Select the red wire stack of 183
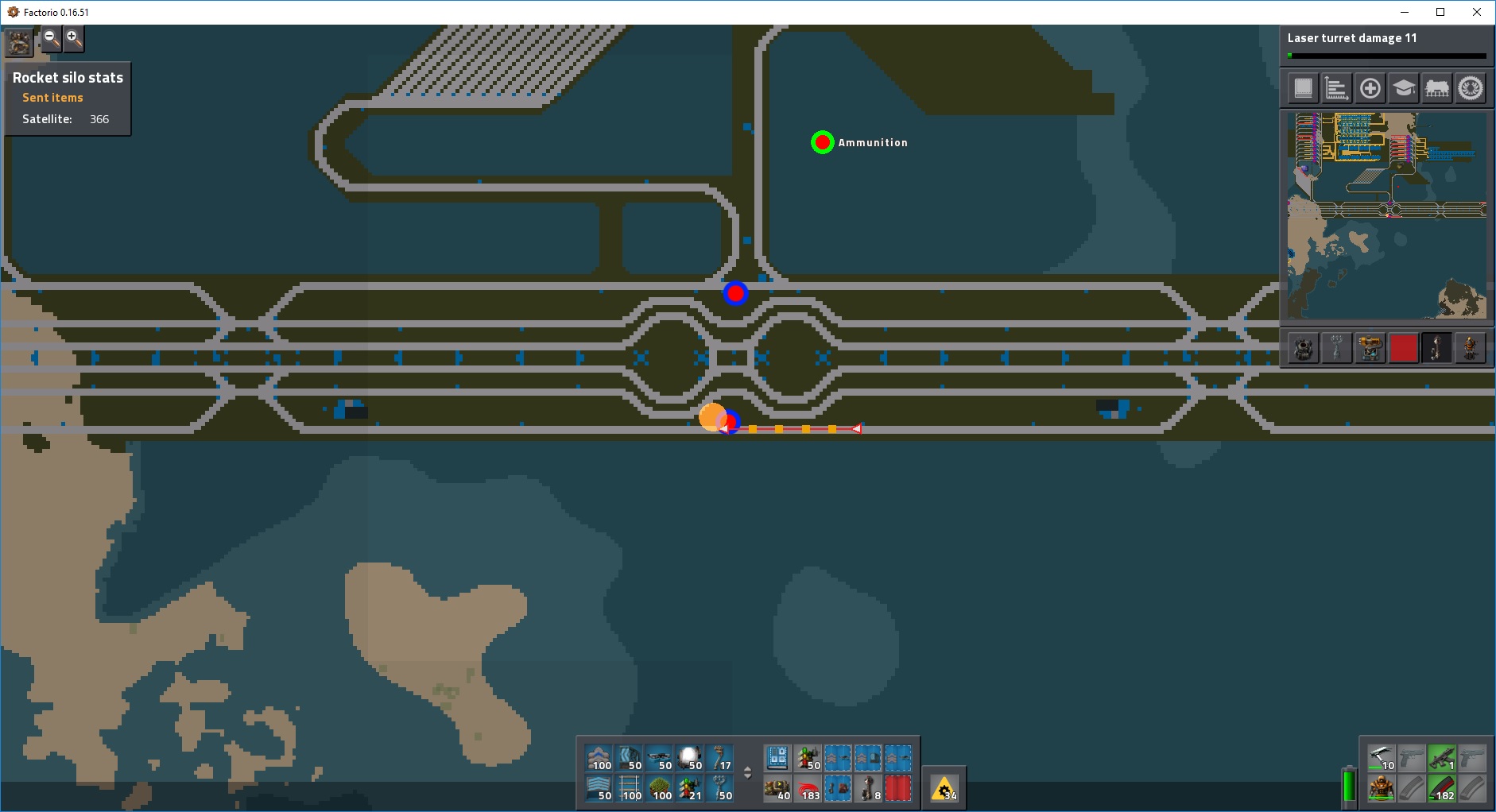Image resolution: width=1496 pixels, height=812 pixels. click(x=808, y=788)
